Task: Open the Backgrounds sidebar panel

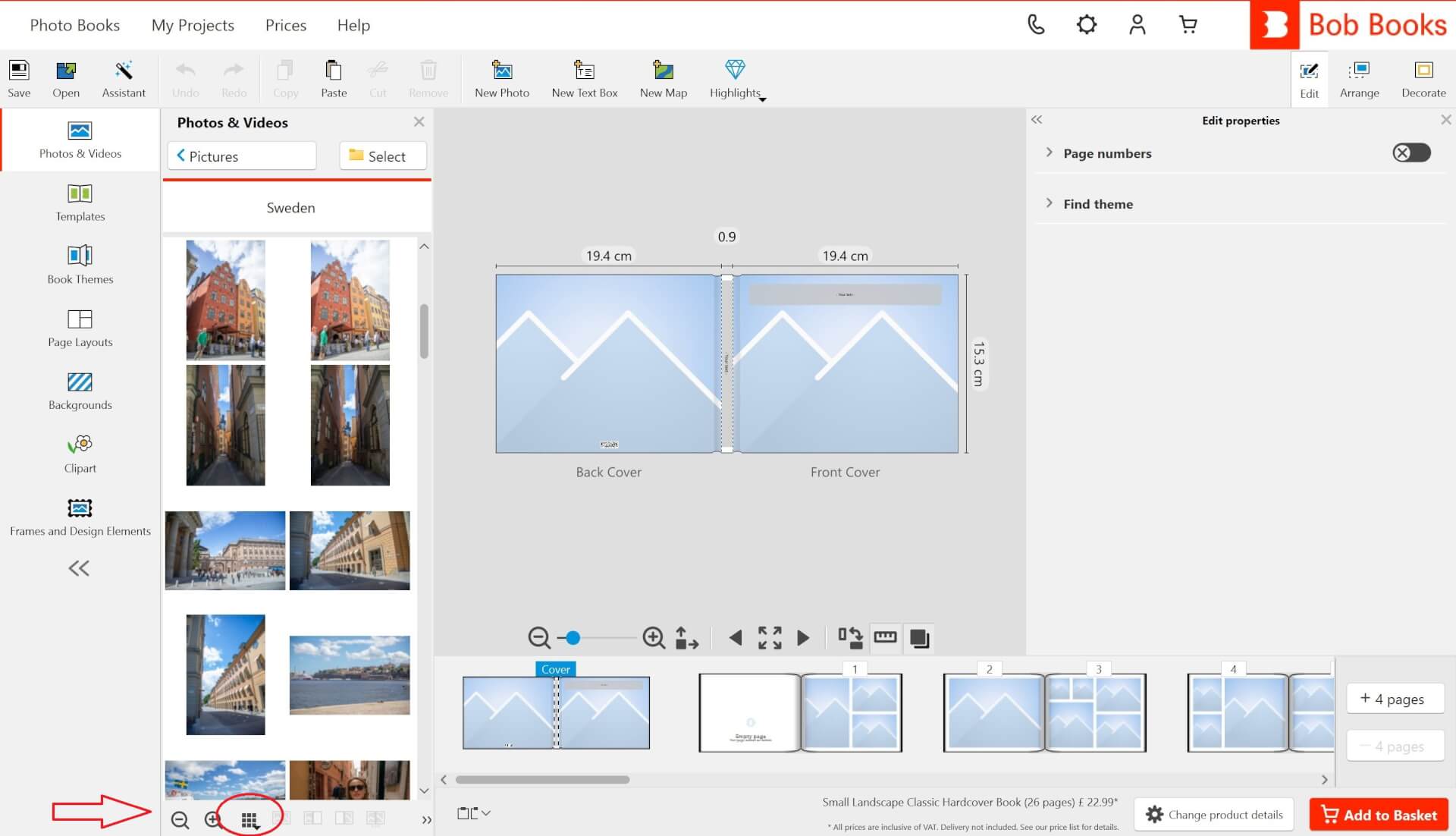Action: (80, 391)
